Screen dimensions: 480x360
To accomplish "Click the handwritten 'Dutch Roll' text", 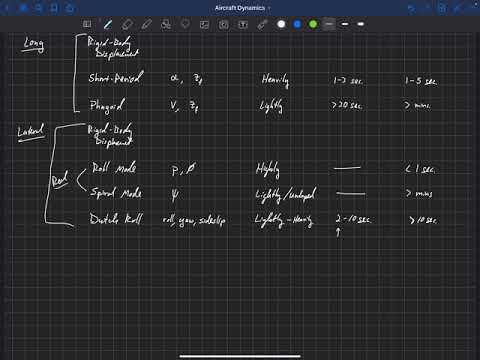I will tap(116, 219).
